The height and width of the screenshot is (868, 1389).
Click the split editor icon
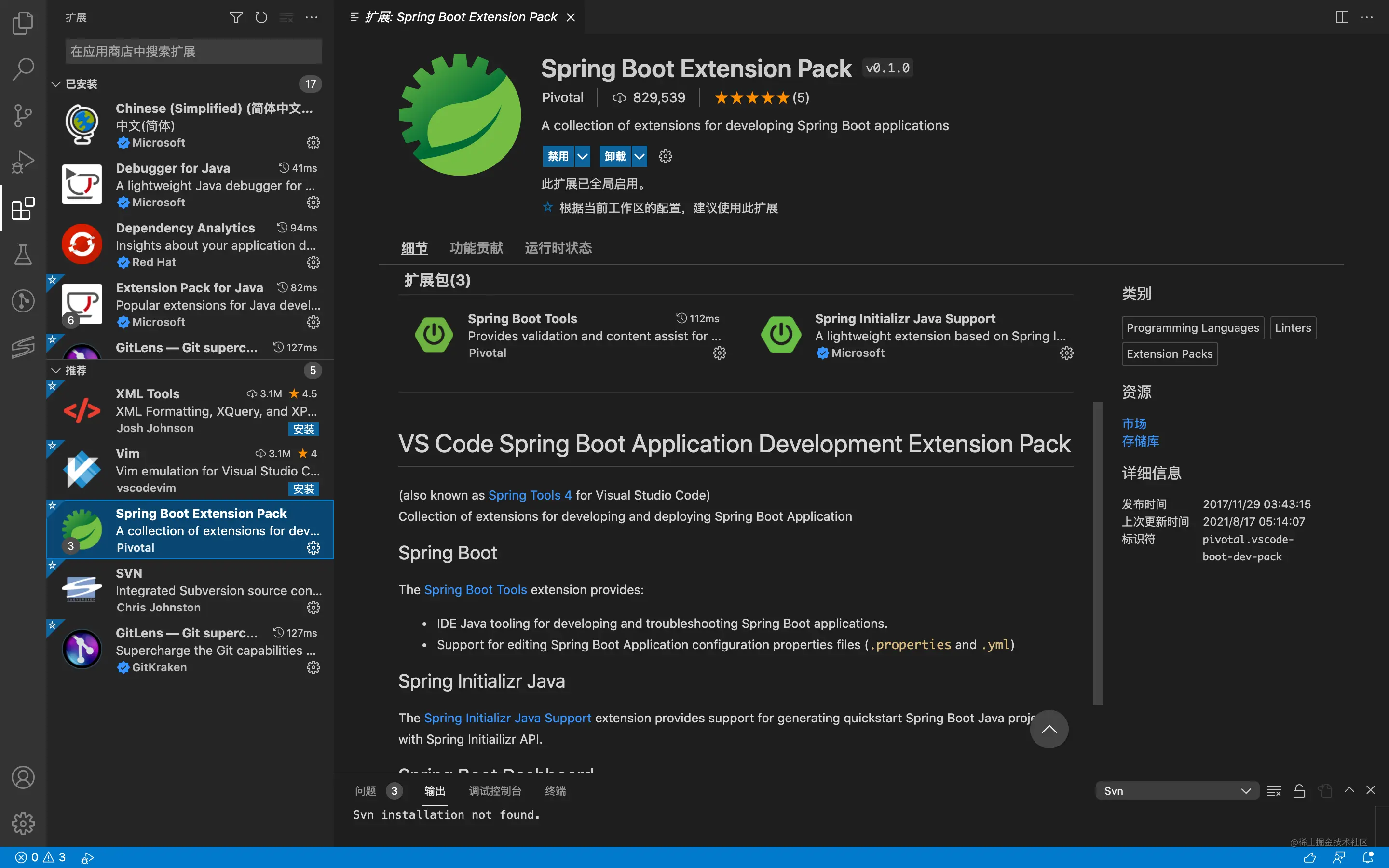click(1341, 17)
